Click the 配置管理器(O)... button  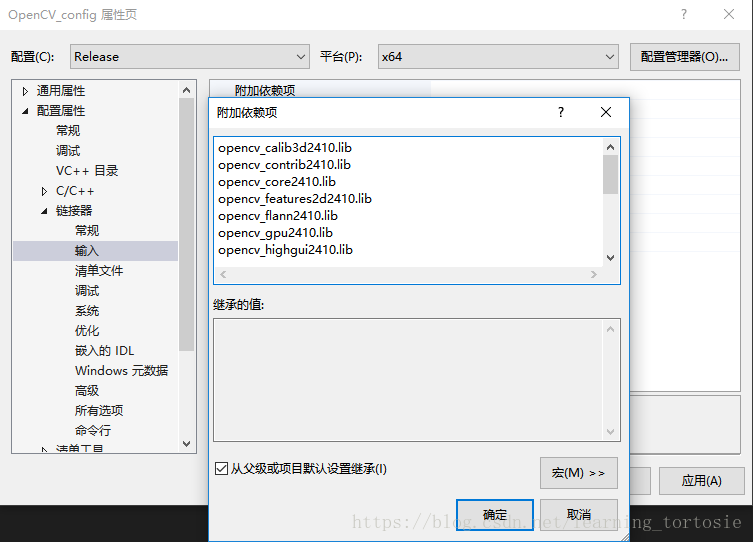tap(684, 57)
